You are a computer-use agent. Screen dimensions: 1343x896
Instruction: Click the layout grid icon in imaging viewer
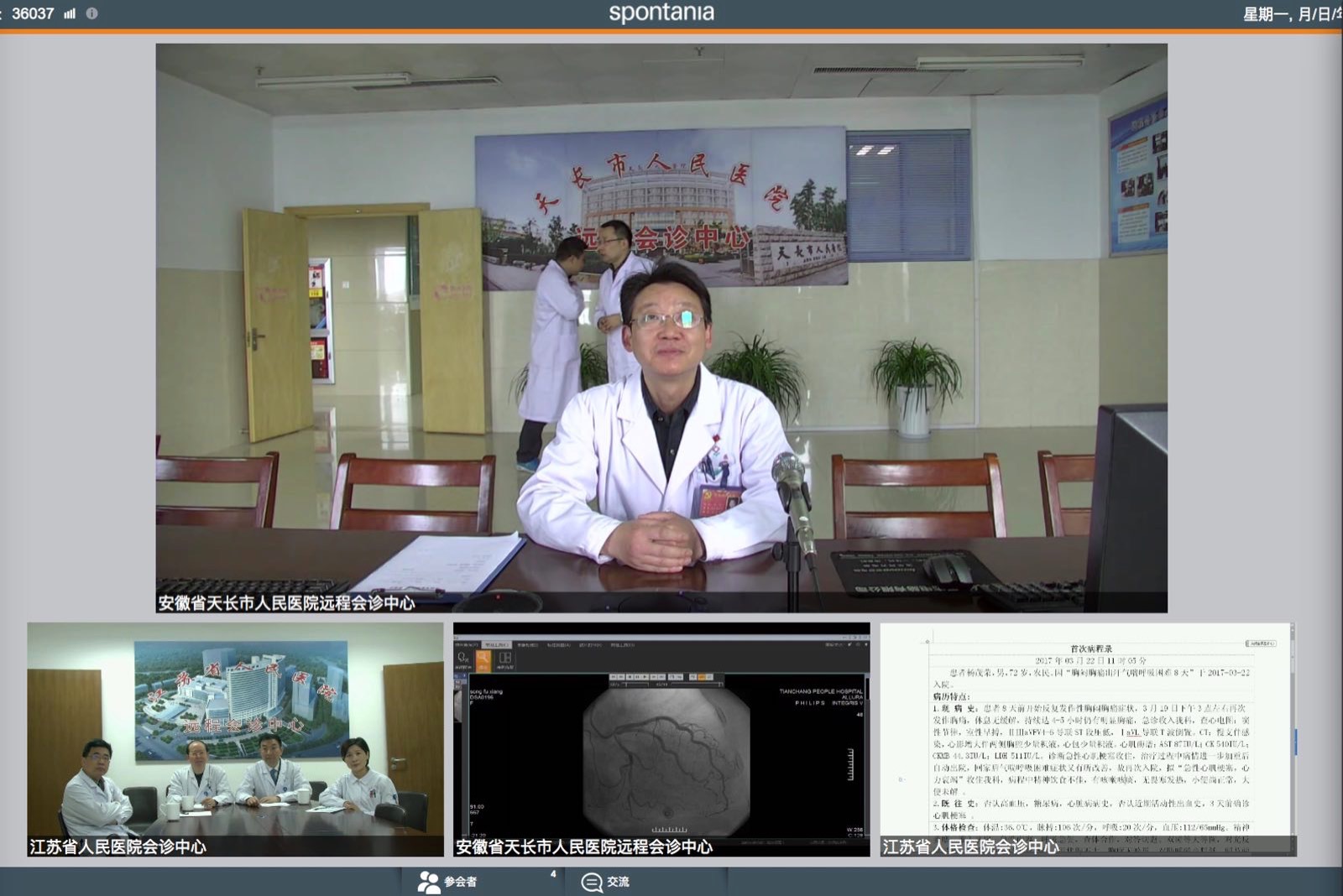tap(505, 660)
